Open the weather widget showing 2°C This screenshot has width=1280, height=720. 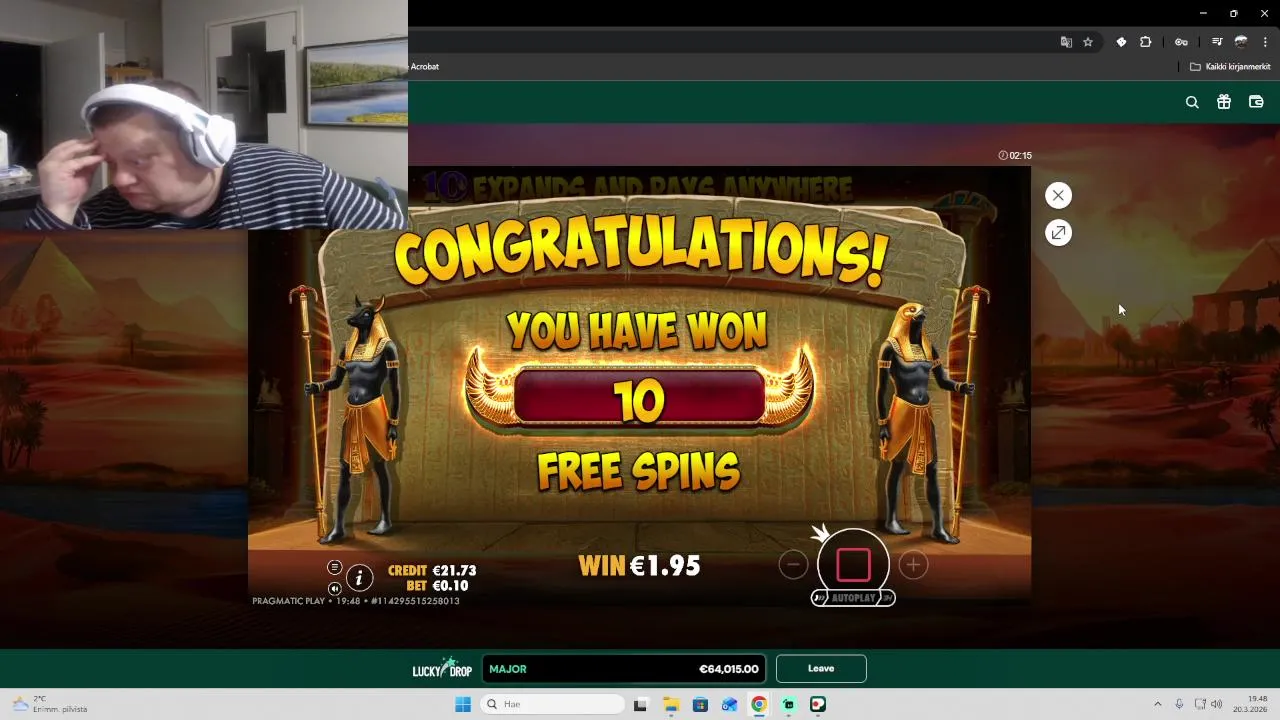click(49, 704)
